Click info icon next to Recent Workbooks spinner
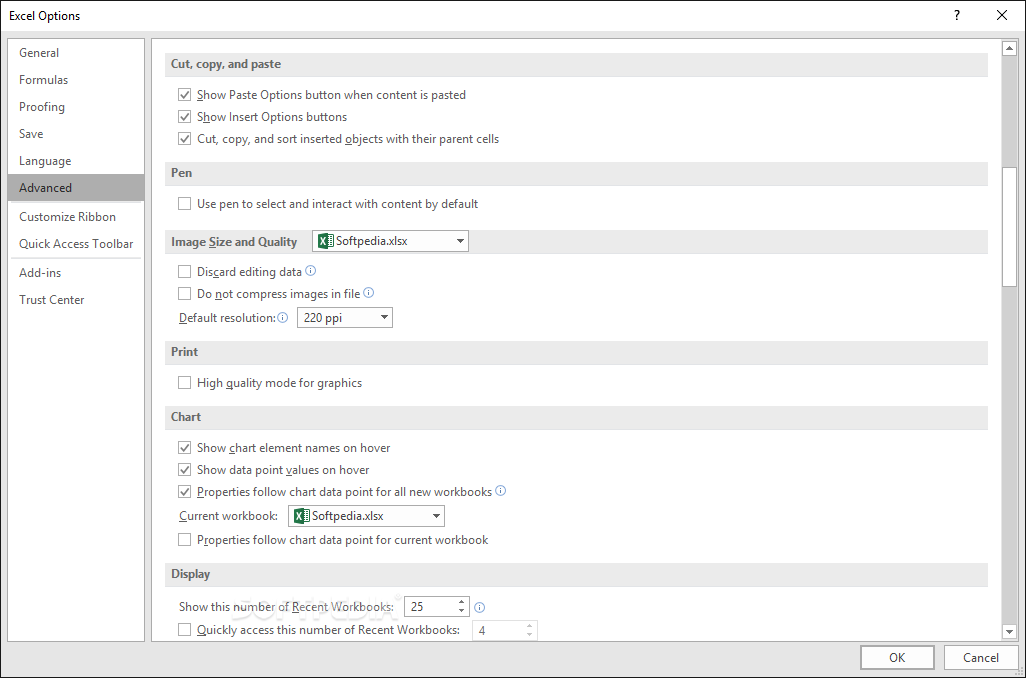 tap(480, 607)
